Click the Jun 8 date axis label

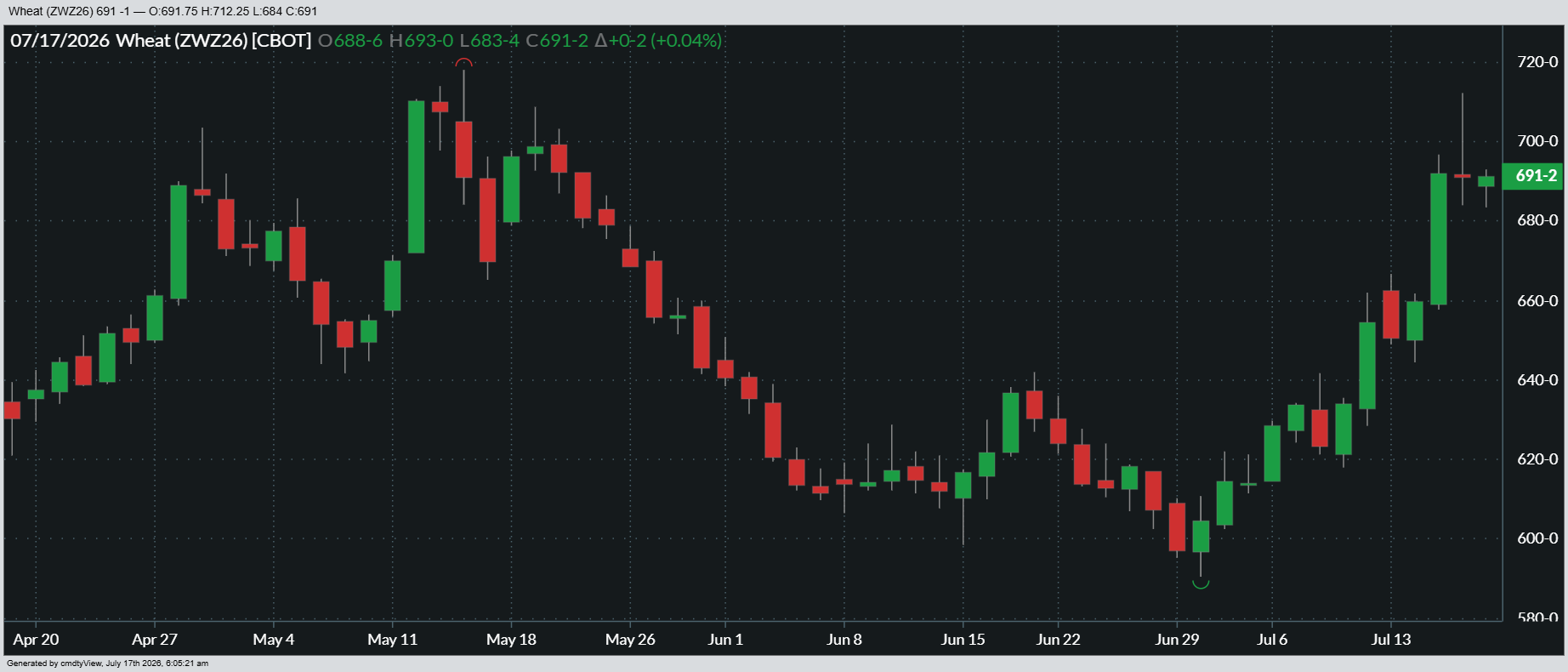pos(844,640)
